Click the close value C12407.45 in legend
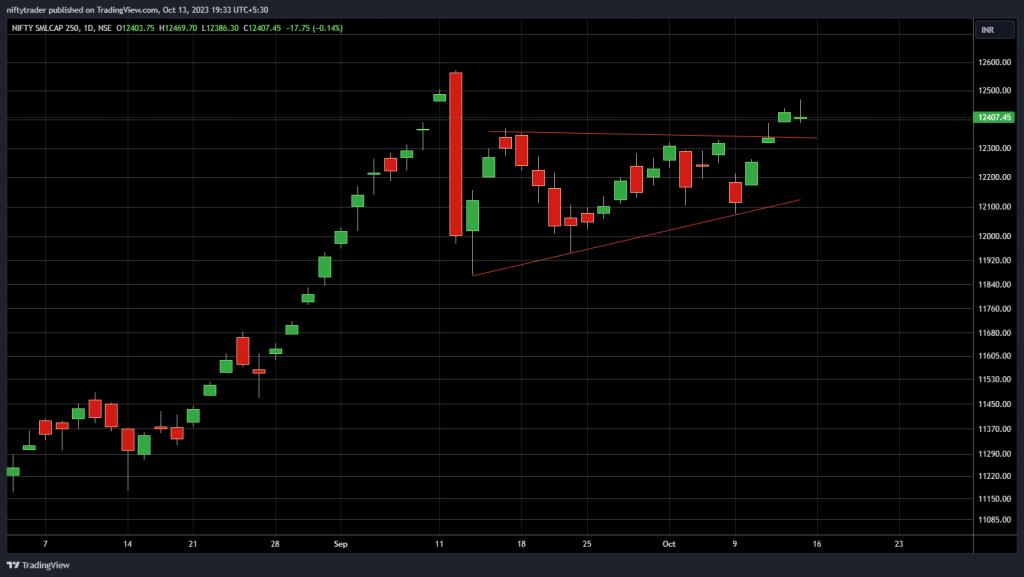This screenshot has width=1024, height=577. coord(262,28)
